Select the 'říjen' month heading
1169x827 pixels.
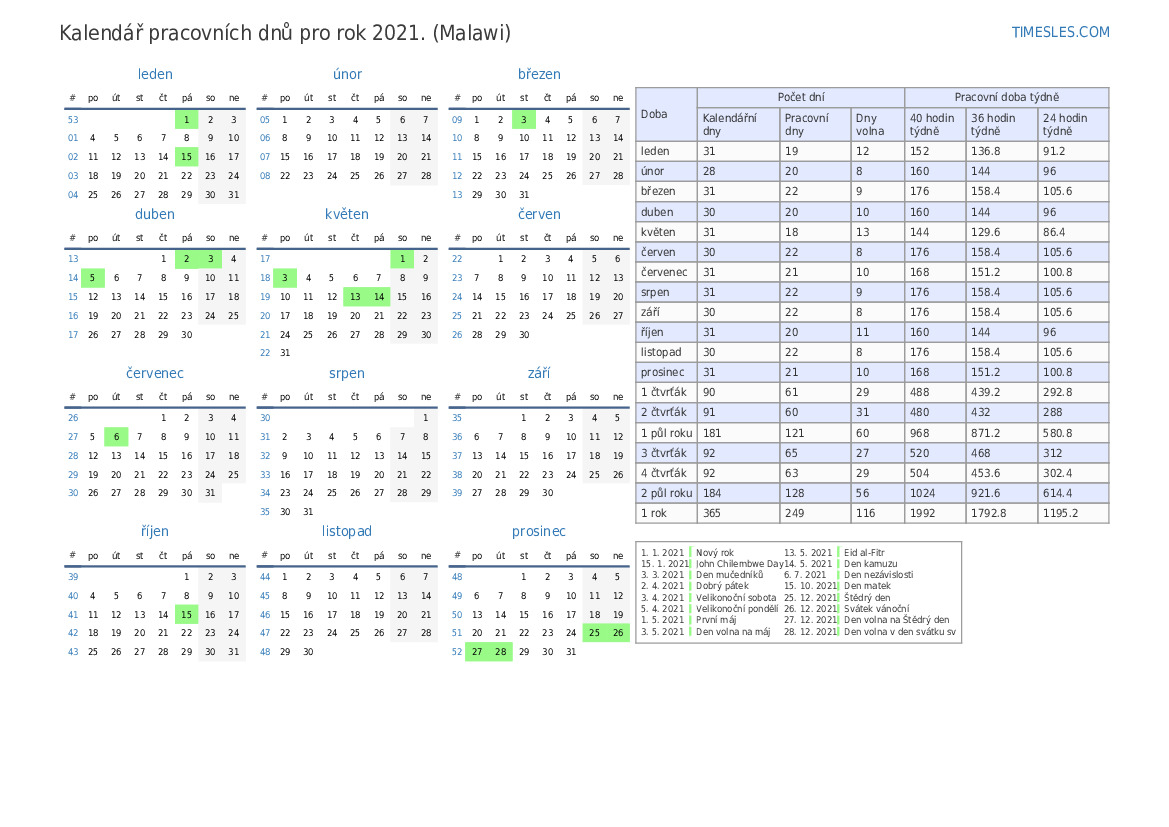155,531
